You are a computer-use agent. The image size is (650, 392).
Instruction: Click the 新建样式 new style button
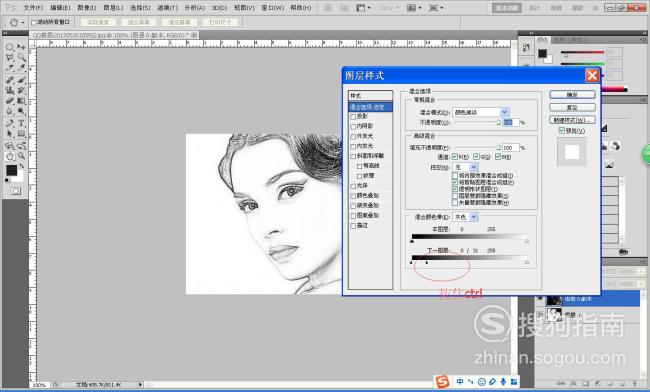(x=572, y=120)
